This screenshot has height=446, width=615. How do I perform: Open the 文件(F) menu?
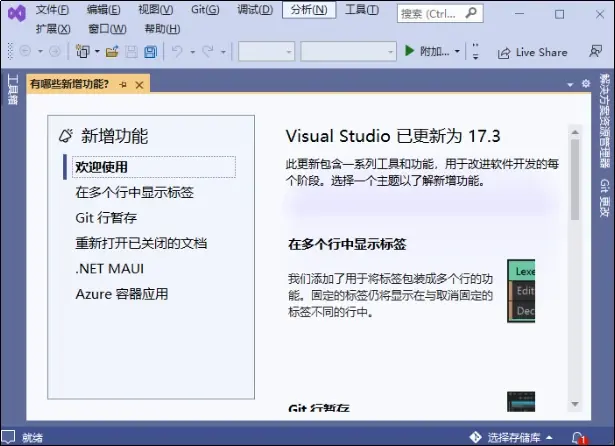coord(52,10)
